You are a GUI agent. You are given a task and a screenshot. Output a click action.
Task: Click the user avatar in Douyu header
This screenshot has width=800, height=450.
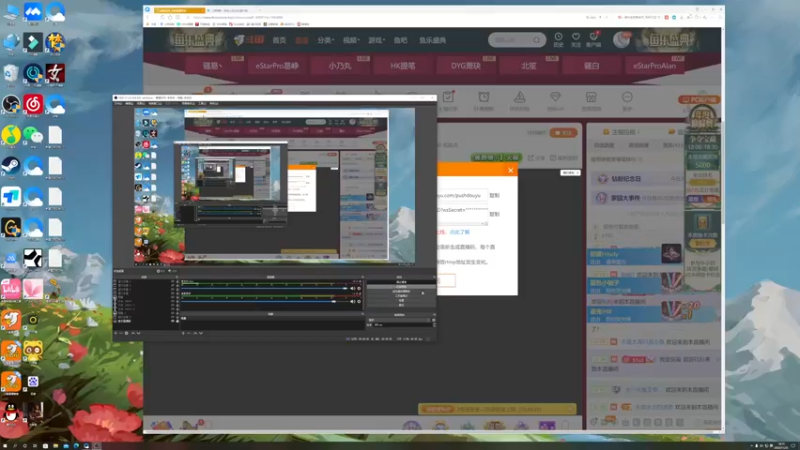point(621,40)
